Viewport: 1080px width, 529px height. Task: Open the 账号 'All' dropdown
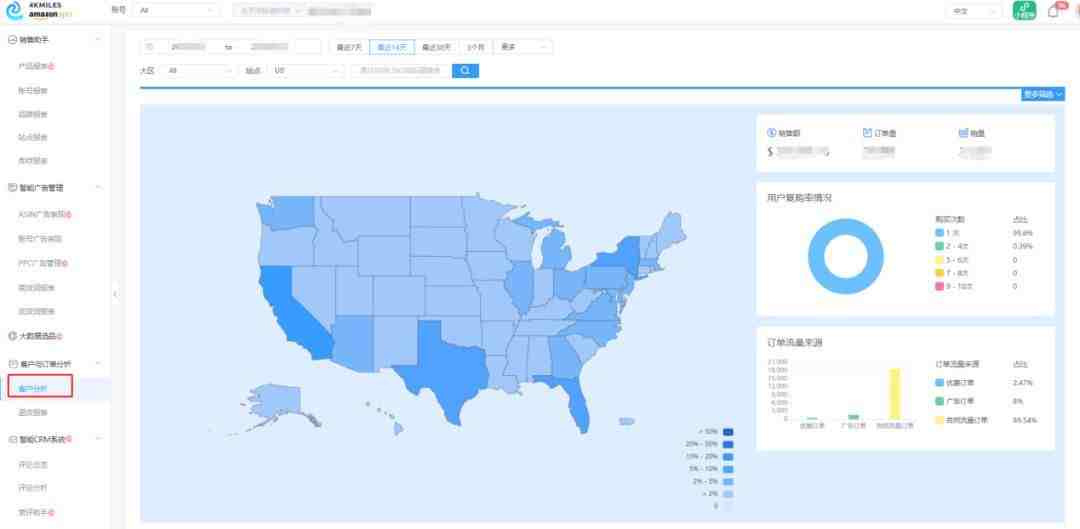(x=178, y=11)
